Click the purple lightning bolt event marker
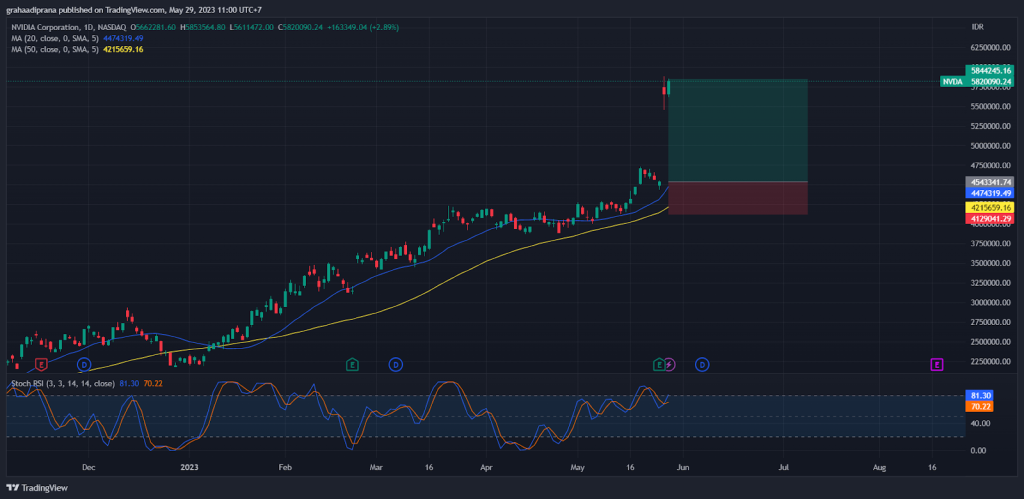 click(x=669, y=364)
